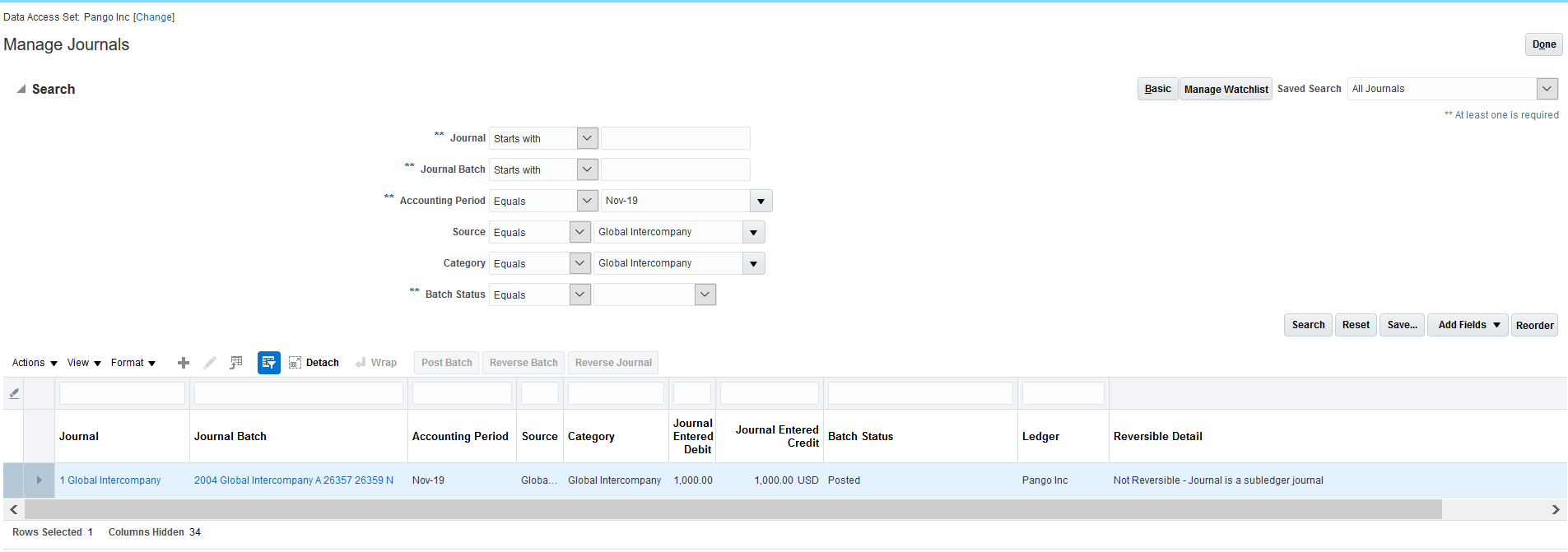Click the Journal search text field
Image resolution: width=1568 pixels, height=552 pixels.
point(675,138)
